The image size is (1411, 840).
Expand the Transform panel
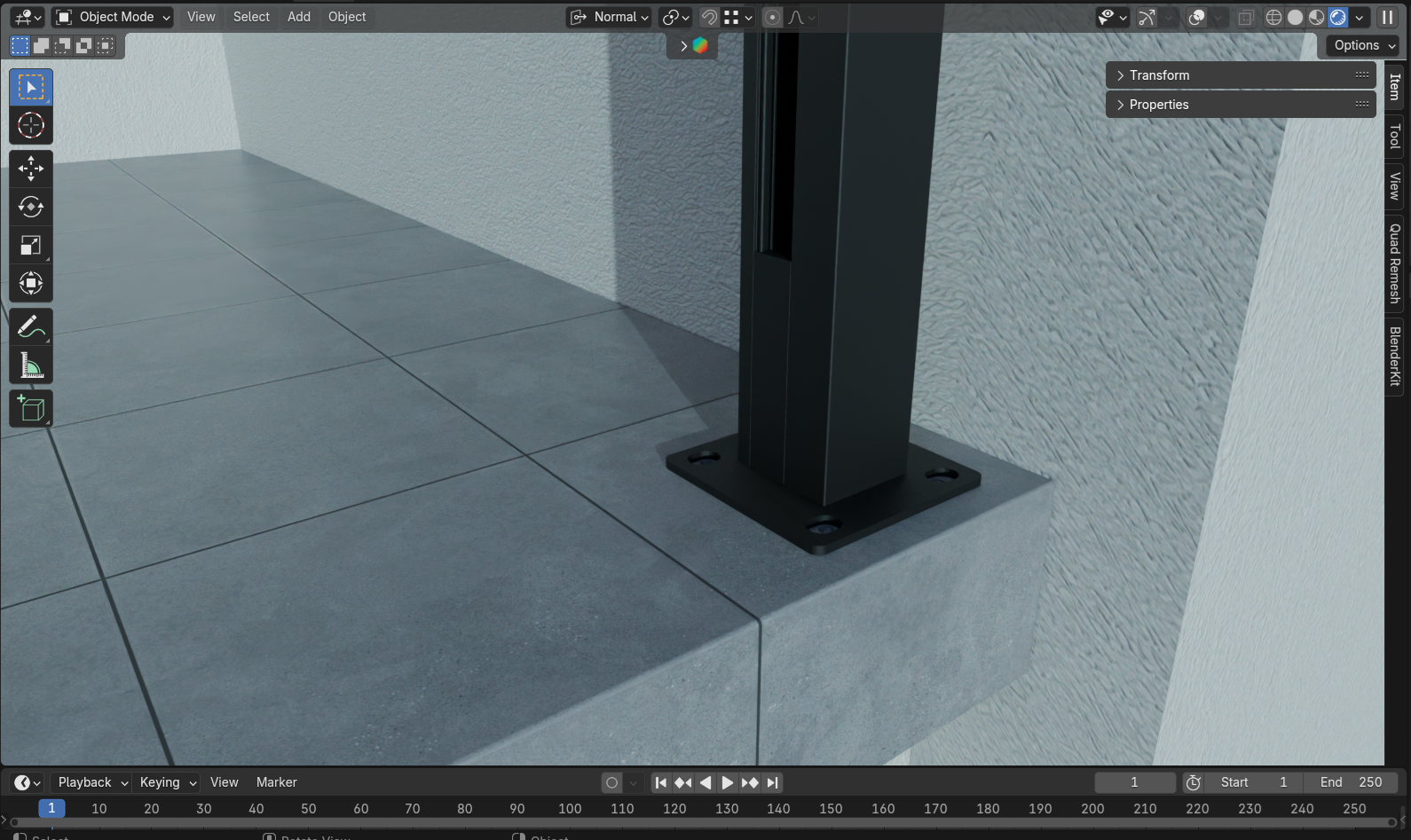click(1159, 75)
